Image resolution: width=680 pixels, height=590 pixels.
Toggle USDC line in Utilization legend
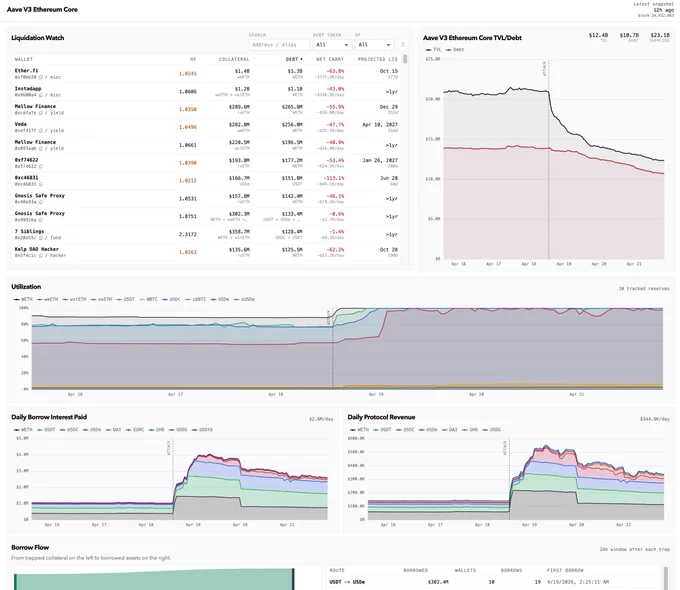[x=171, y=299]
